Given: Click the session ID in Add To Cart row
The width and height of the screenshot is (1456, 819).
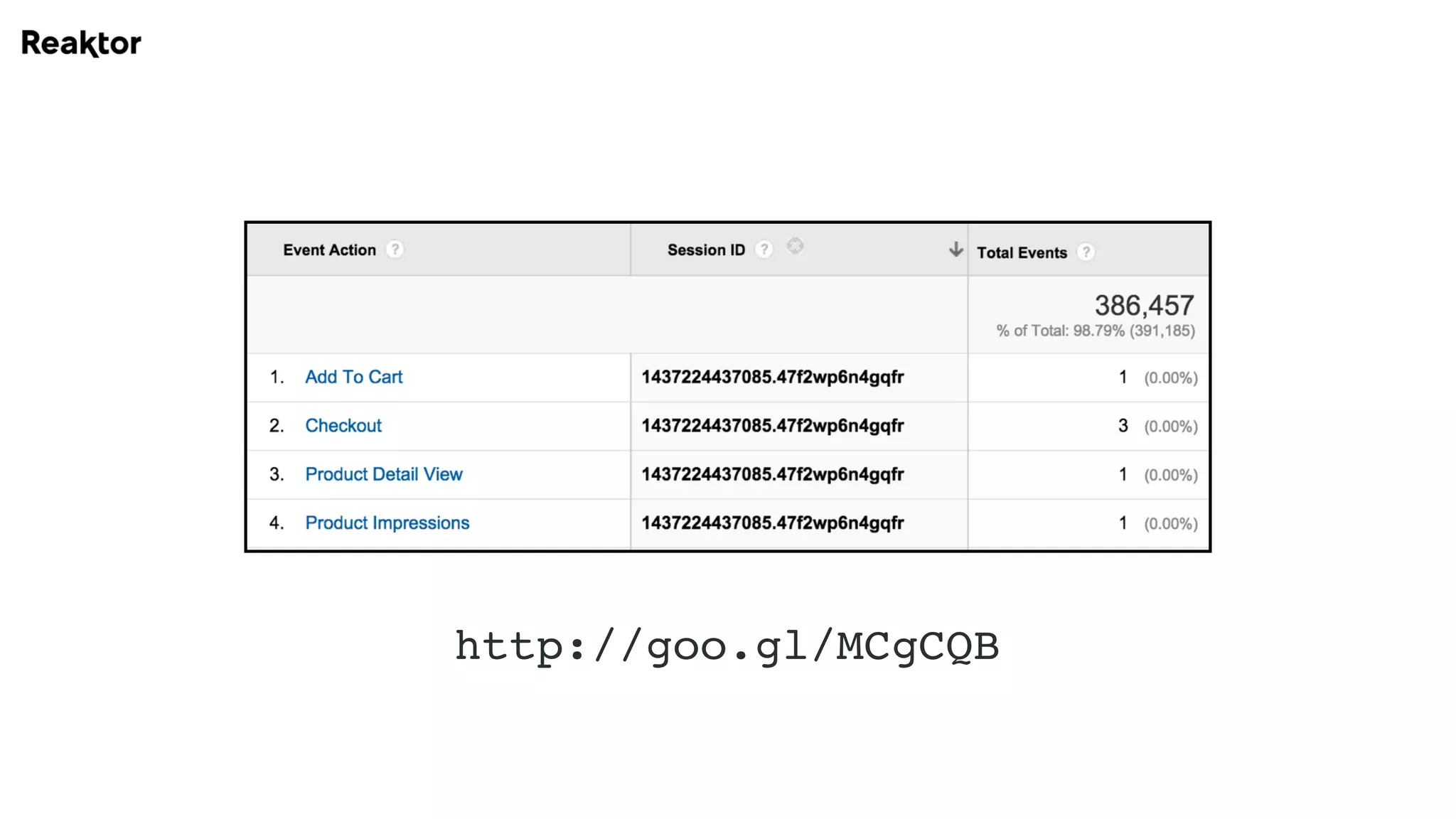Looking at the screenshot, I should [773, 377].
